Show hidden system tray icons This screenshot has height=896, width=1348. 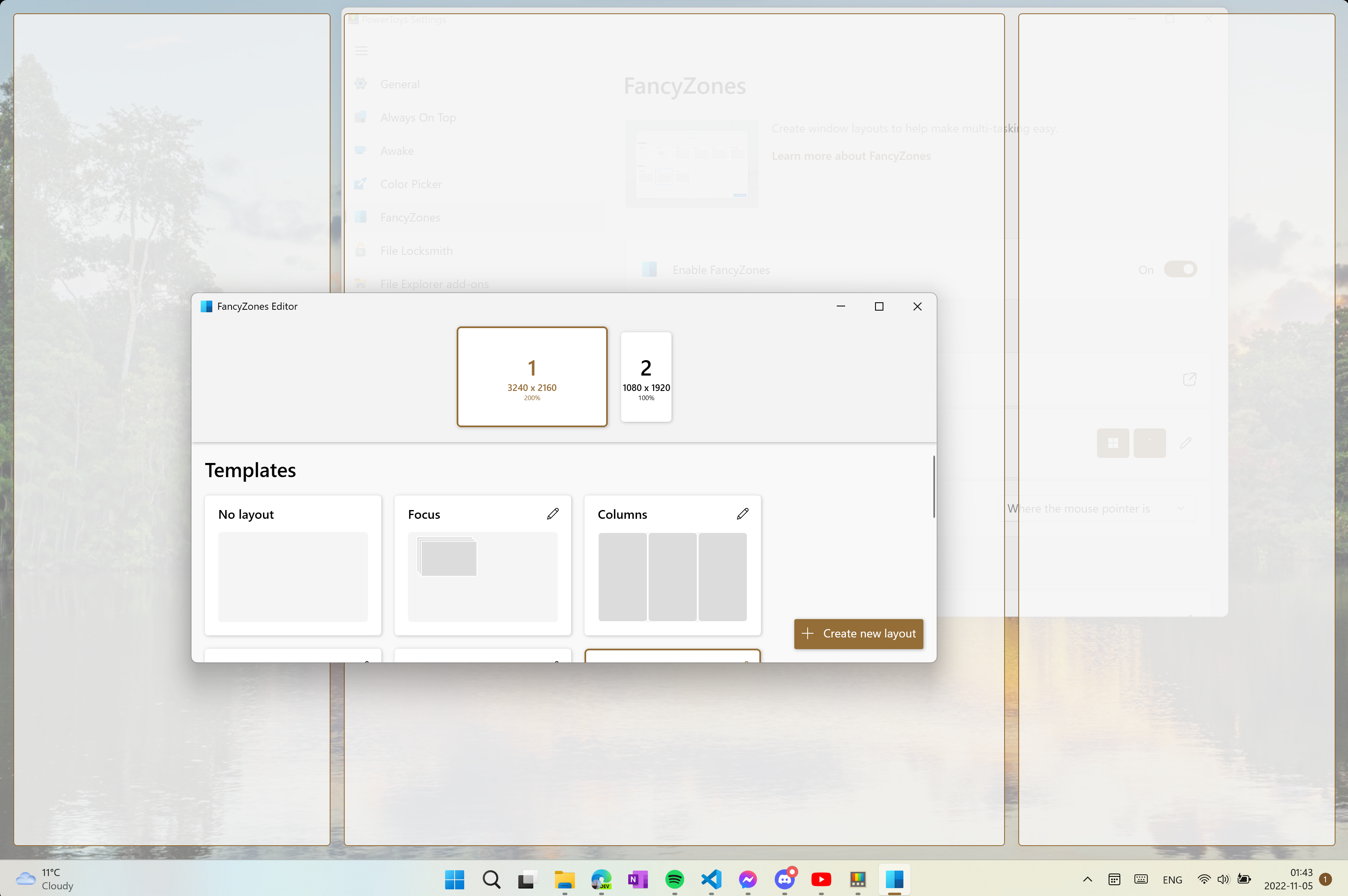1087,879
